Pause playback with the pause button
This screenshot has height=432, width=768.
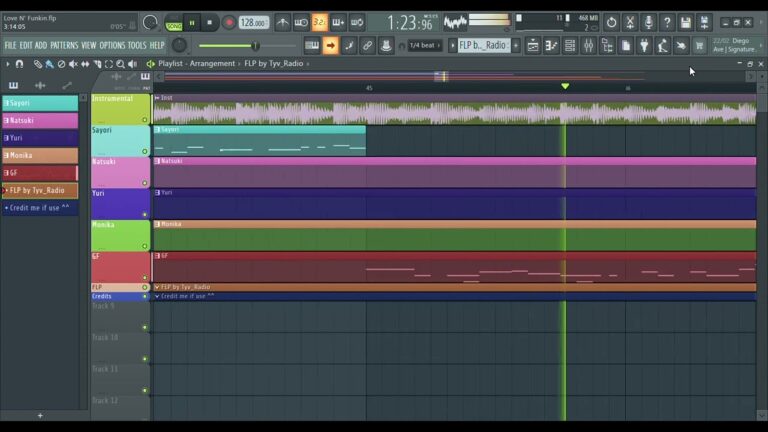click(192, 23)
